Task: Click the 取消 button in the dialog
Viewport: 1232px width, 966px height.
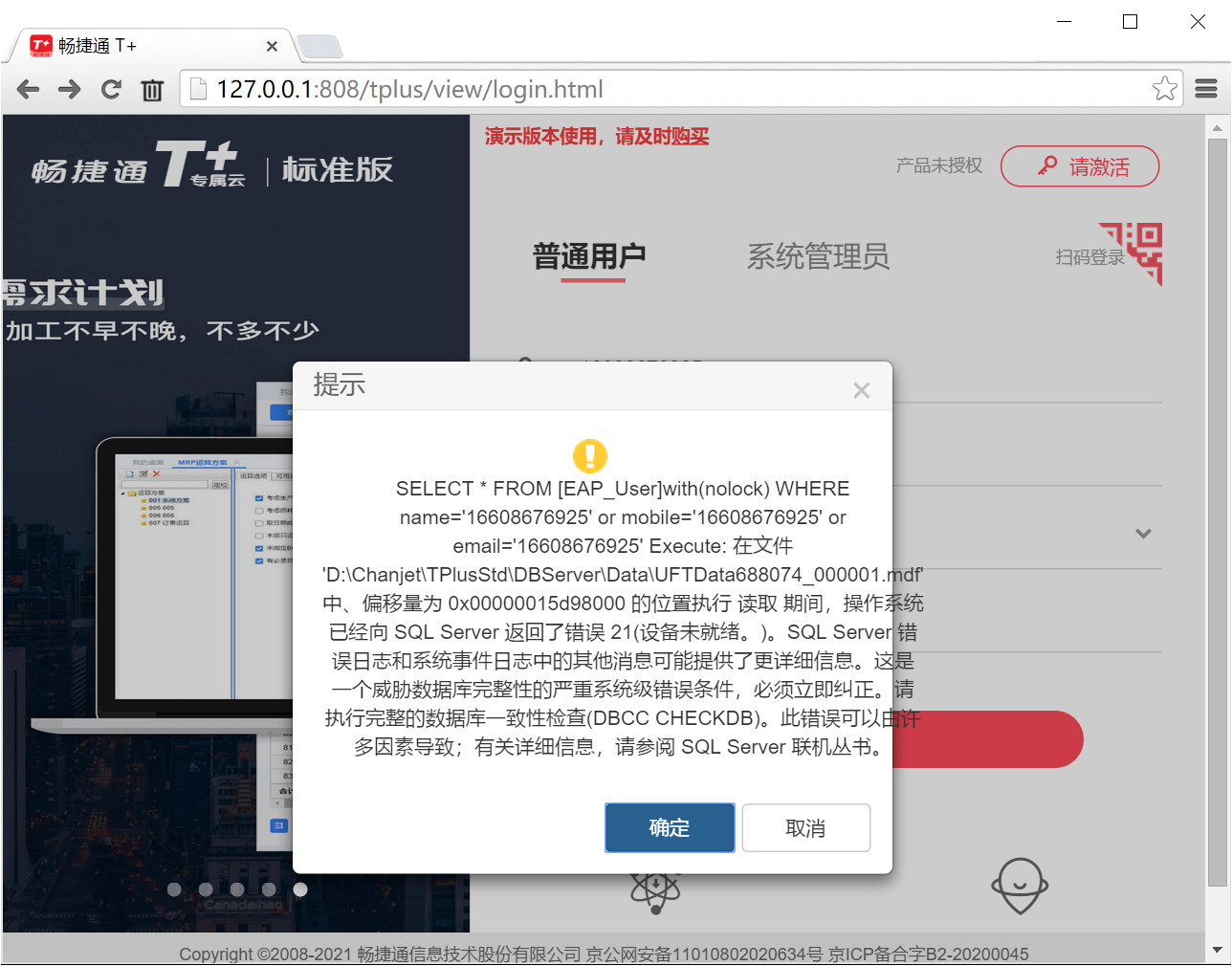Action: point(805,827)
